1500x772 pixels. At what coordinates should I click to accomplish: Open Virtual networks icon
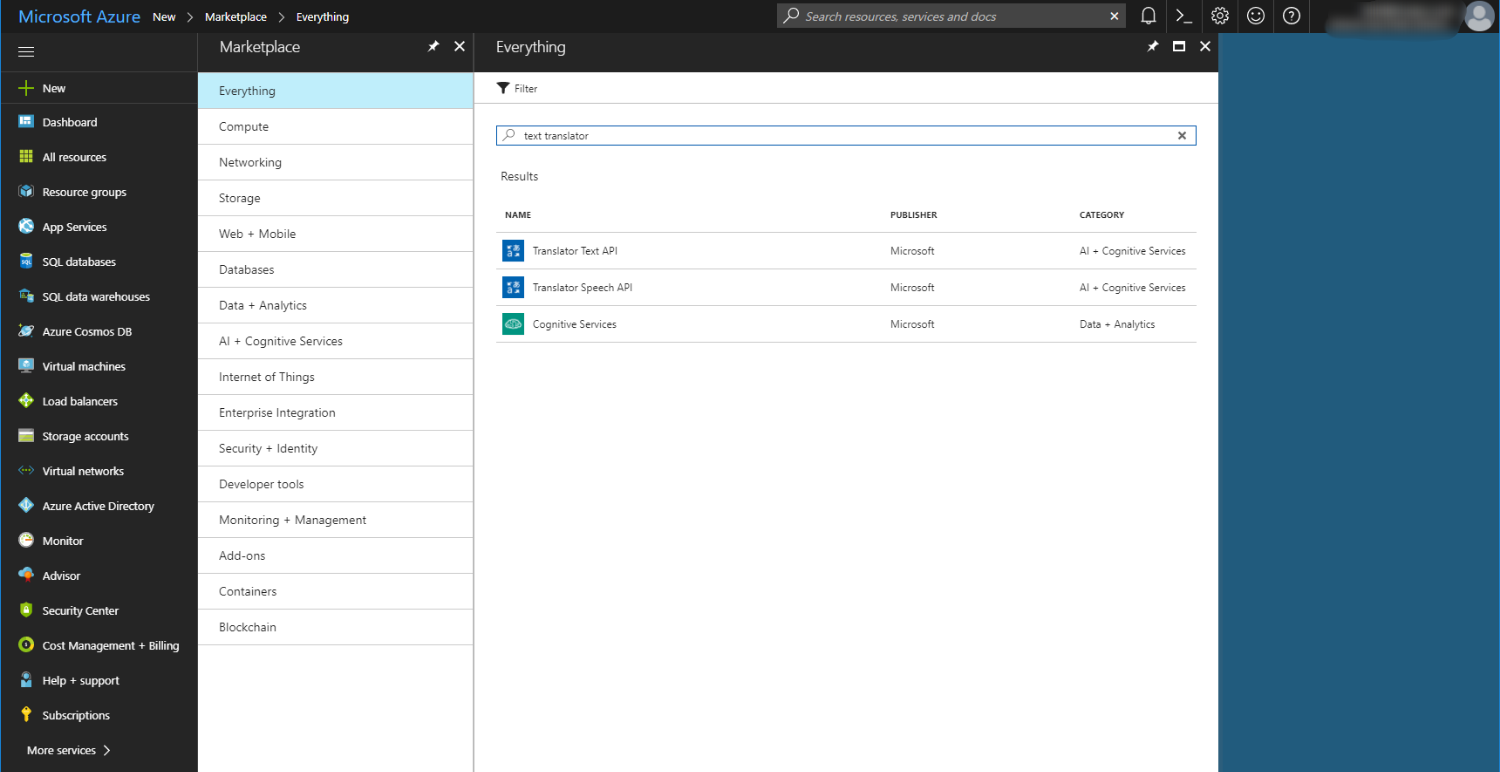26,471
